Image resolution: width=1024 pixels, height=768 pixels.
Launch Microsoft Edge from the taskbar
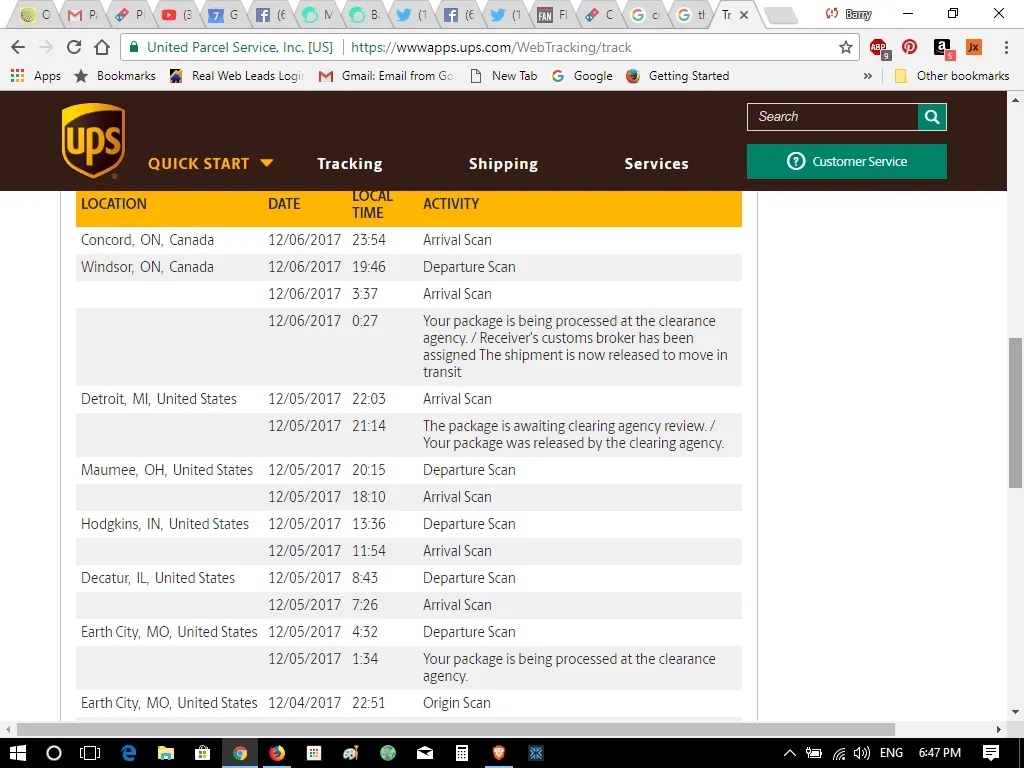(128, 753)
